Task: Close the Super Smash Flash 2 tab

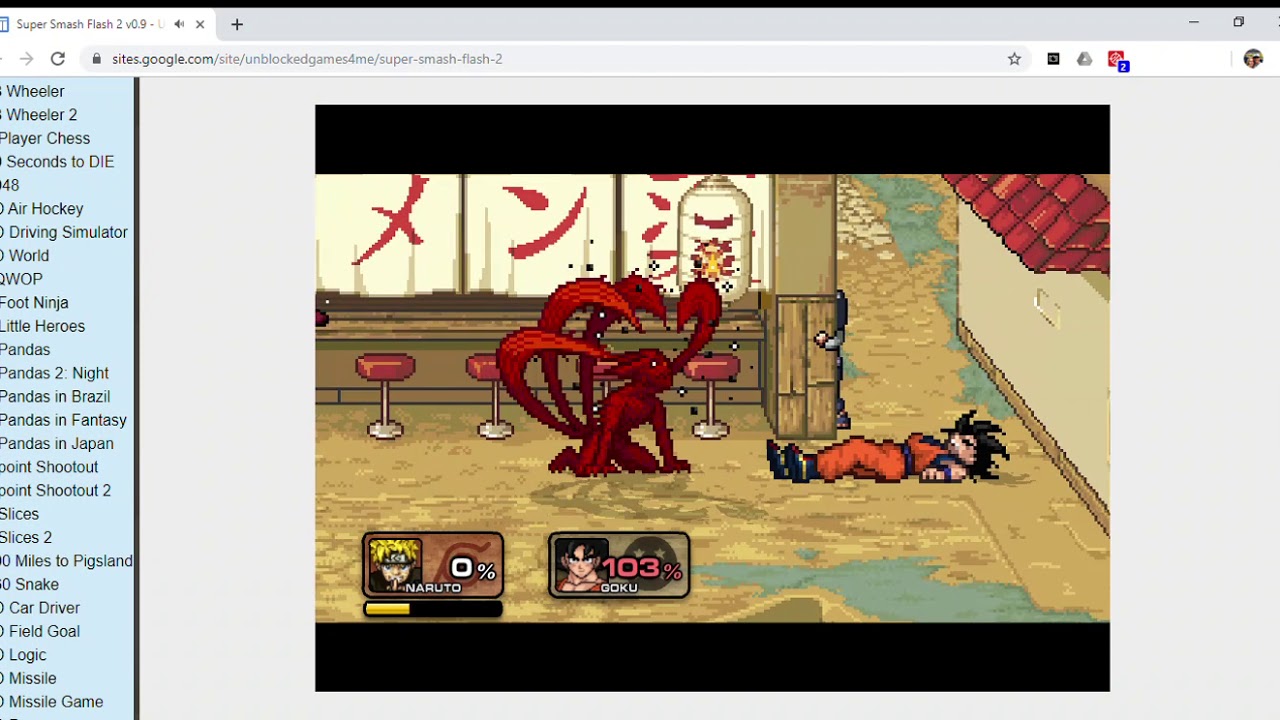Action: (x=200, y=24)
